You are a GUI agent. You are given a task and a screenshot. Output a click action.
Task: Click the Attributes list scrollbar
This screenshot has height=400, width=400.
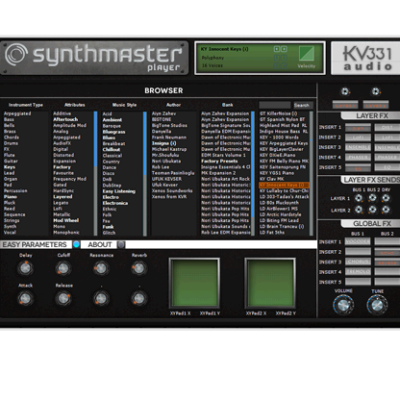(96, 173)
